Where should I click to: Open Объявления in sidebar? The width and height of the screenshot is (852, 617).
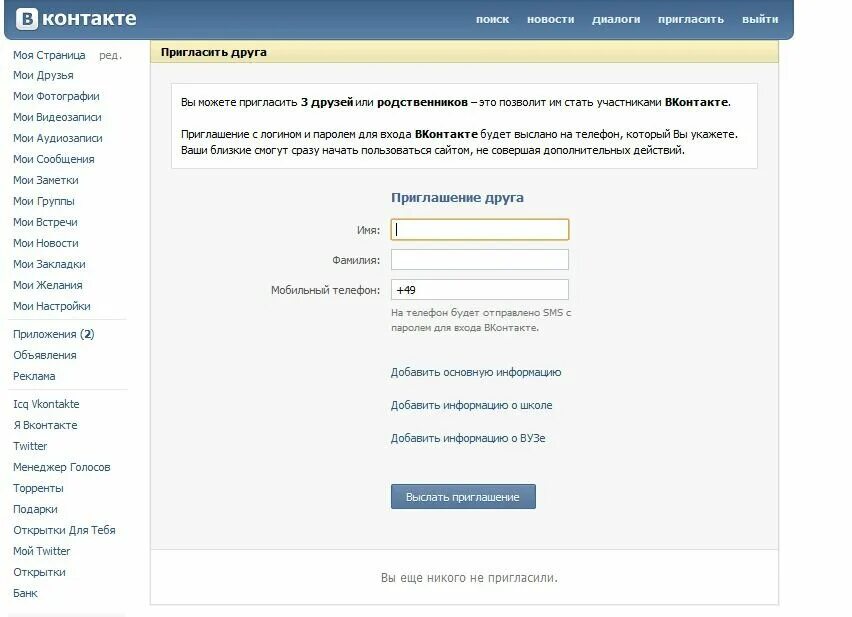click(45, 355)
